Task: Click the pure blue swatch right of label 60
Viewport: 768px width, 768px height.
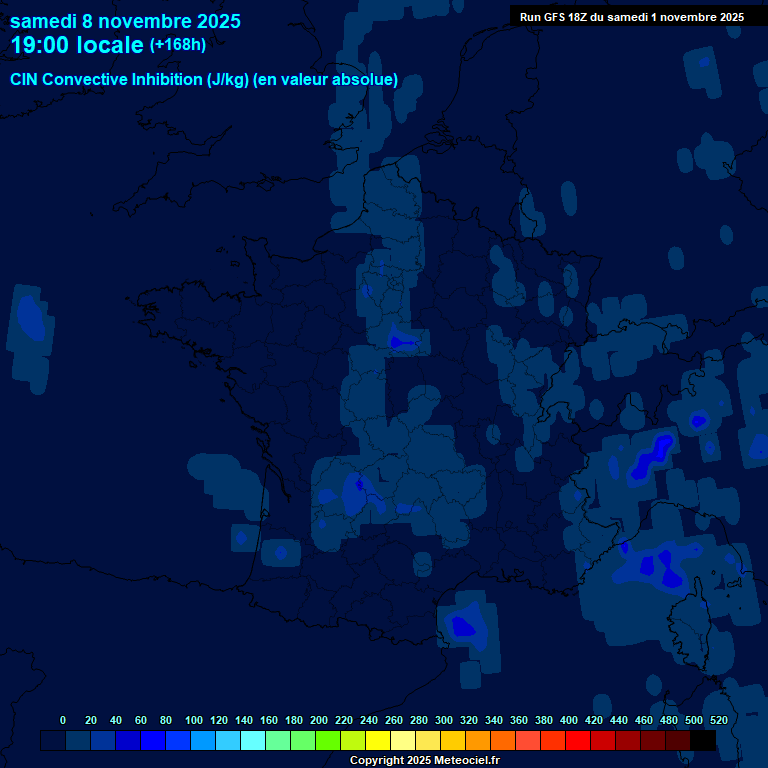Action: [x=153, y=741]
